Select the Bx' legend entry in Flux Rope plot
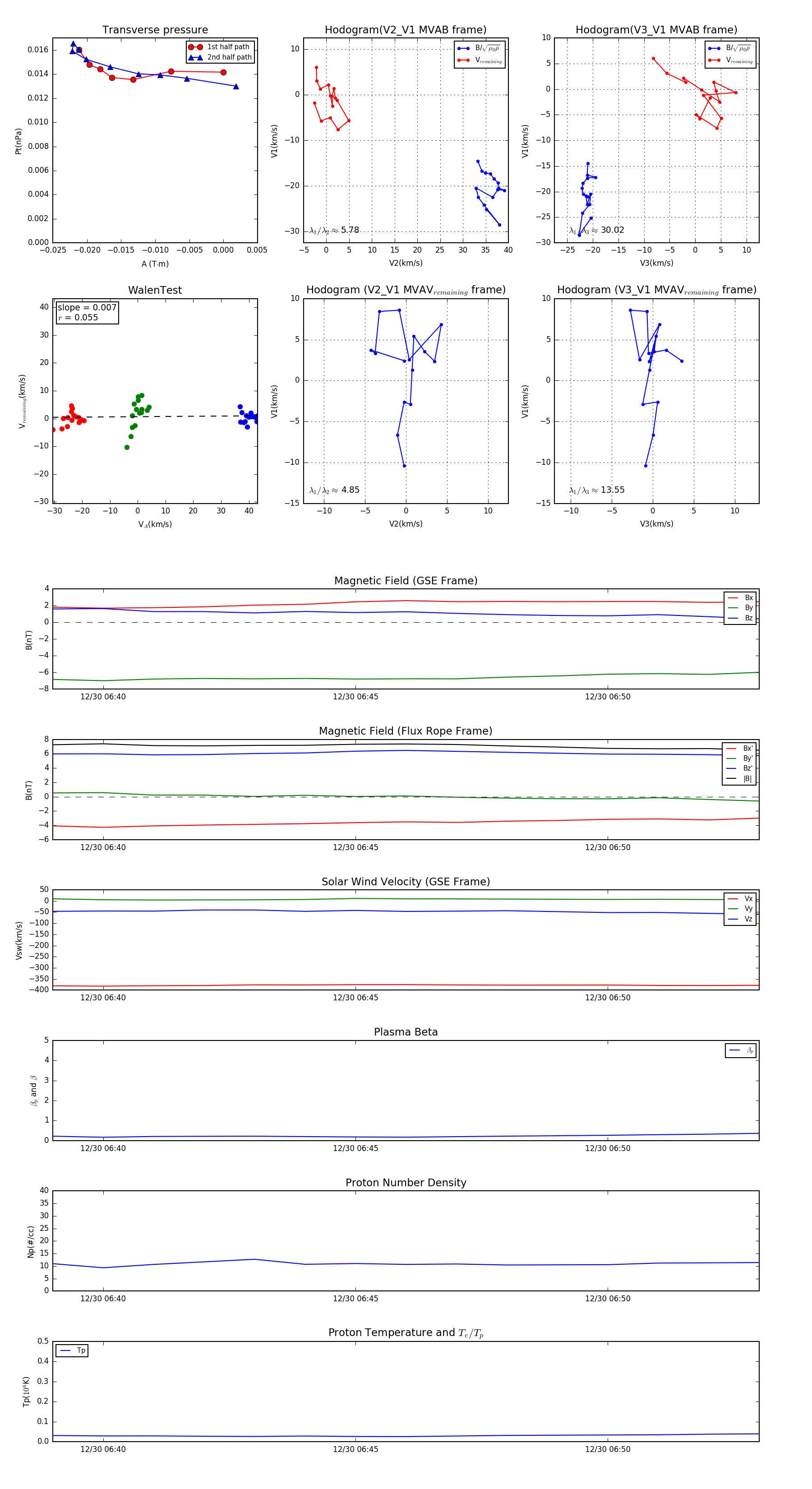This screenshot has width=812, height=1489. (739, 749)
